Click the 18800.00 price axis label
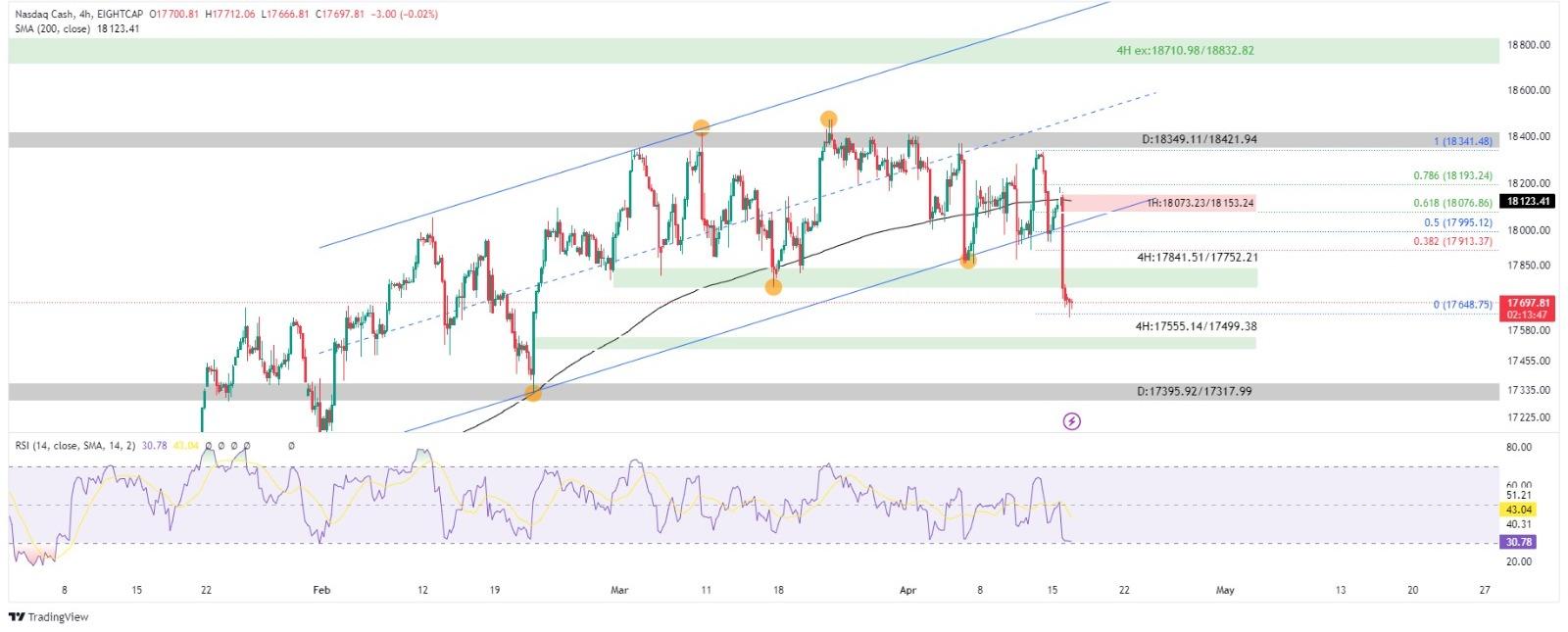 [1529, 45]
